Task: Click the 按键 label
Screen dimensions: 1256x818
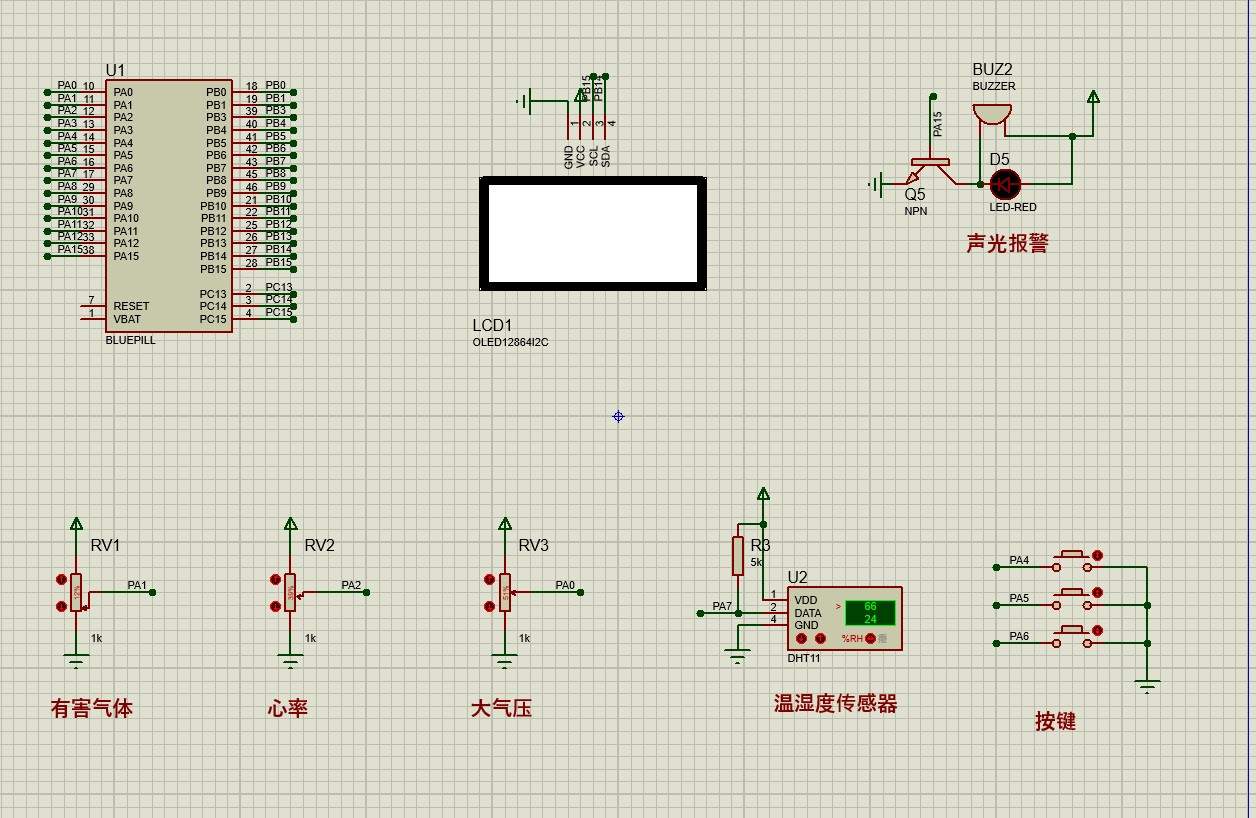Action: [1055, 722]
